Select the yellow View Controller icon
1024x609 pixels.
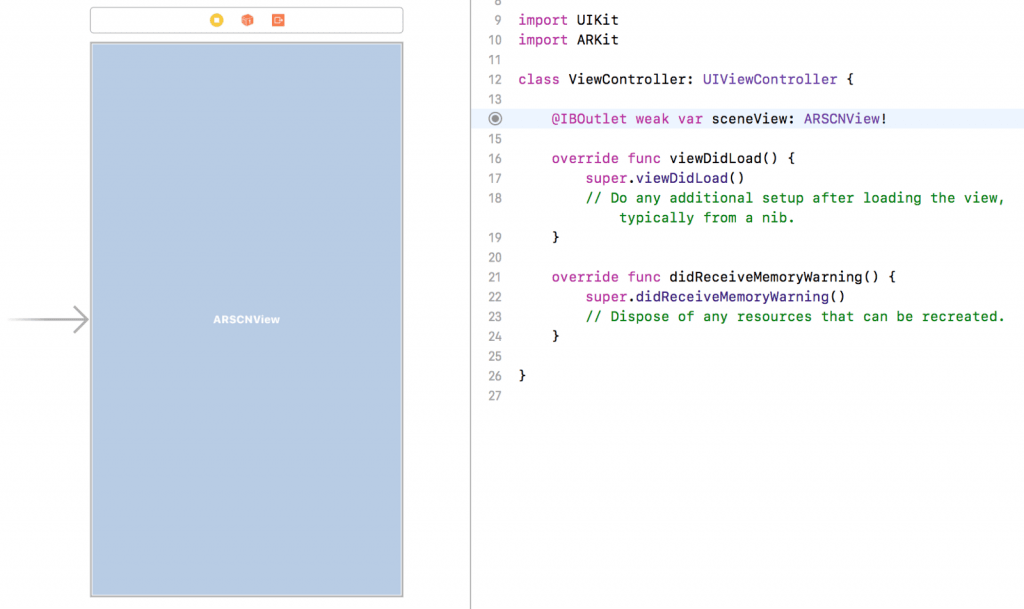[x=217, y=20]
